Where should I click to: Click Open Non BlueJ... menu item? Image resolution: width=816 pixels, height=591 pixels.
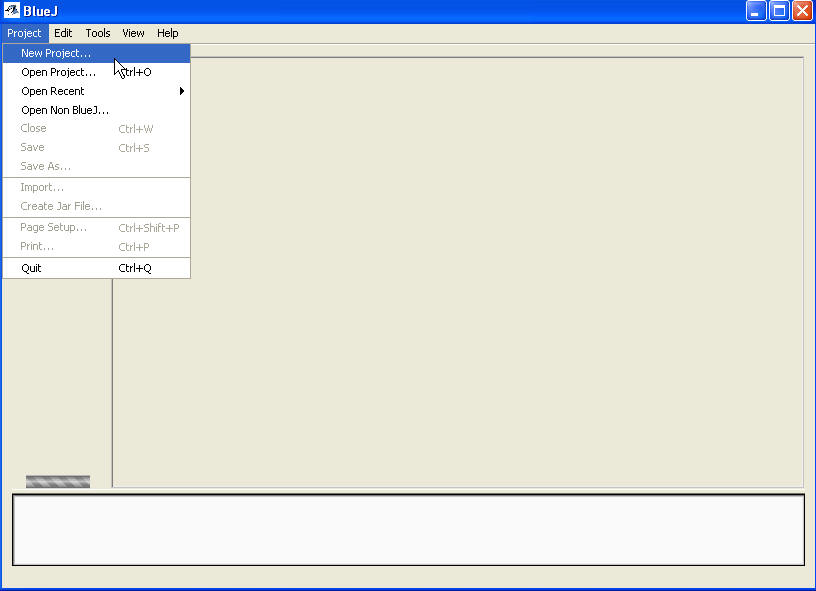65,110
